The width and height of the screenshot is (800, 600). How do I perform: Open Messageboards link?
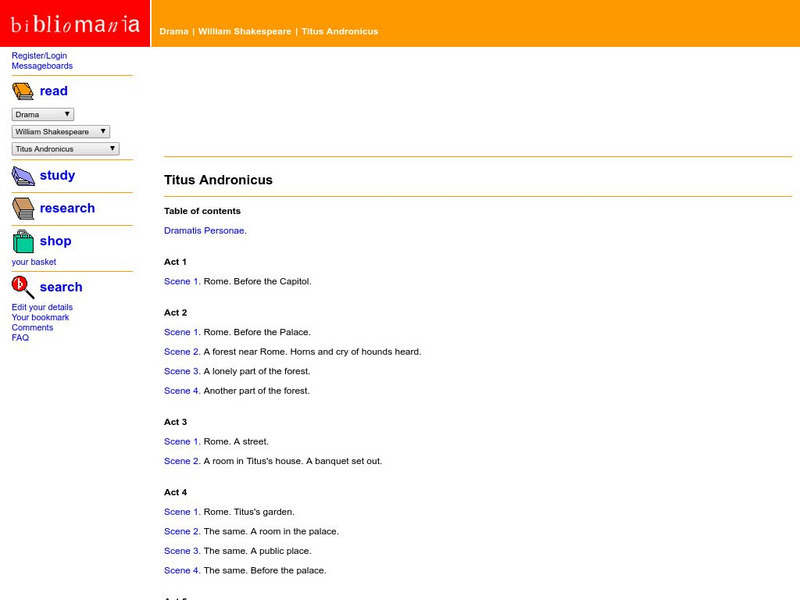[42, 66]
